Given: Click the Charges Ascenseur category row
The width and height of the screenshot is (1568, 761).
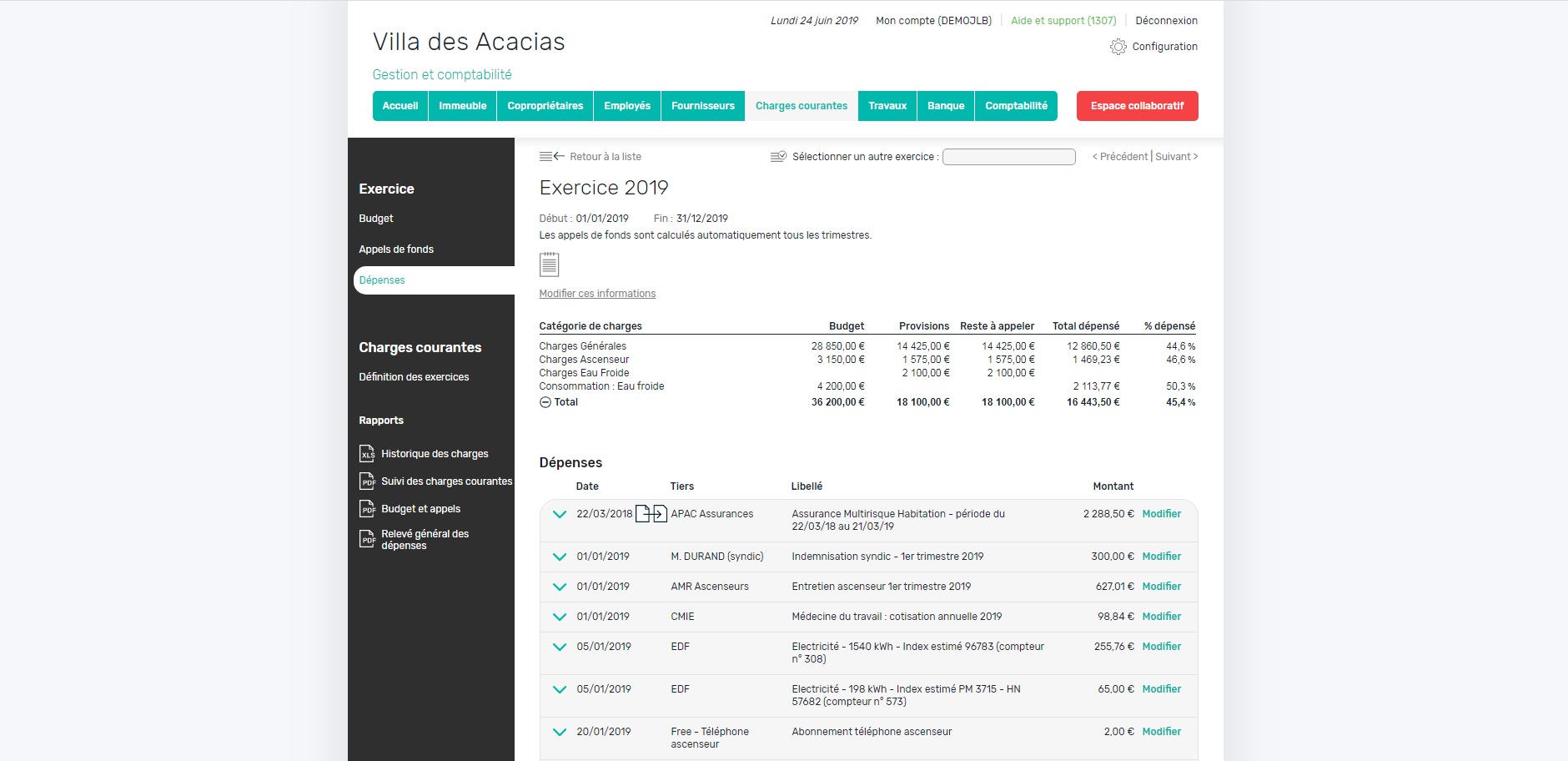Looking at the screenshot, I should pyautogui.click(x=867, y=360).
